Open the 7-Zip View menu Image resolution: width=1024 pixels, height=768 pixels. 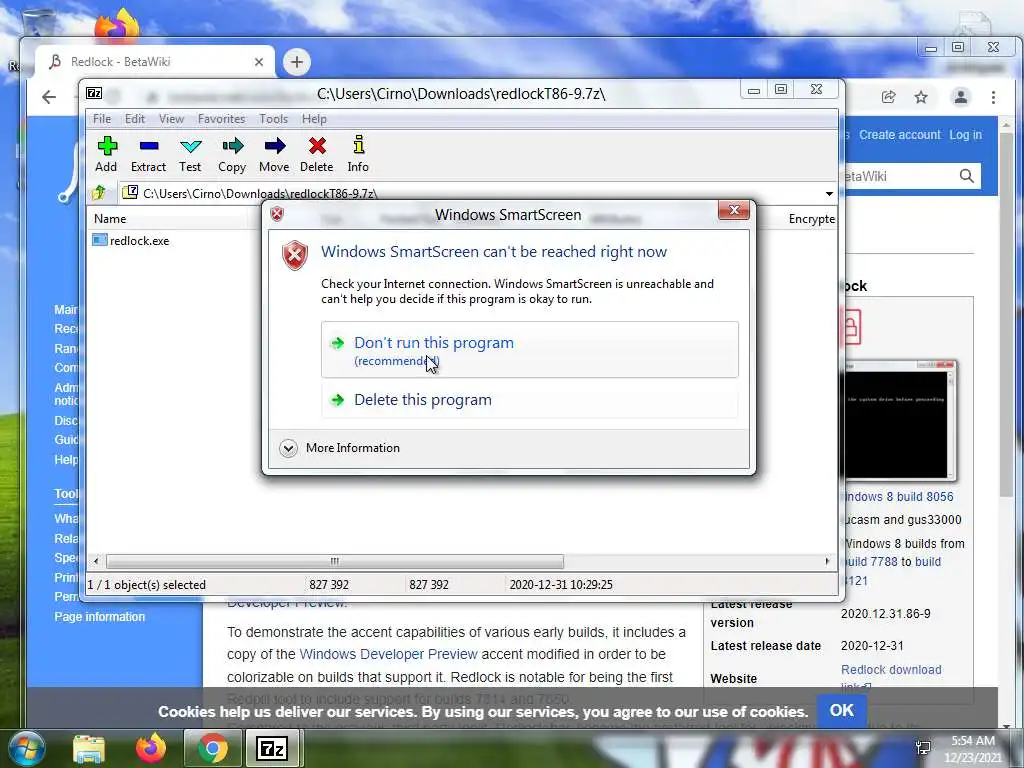coord(171,119)
